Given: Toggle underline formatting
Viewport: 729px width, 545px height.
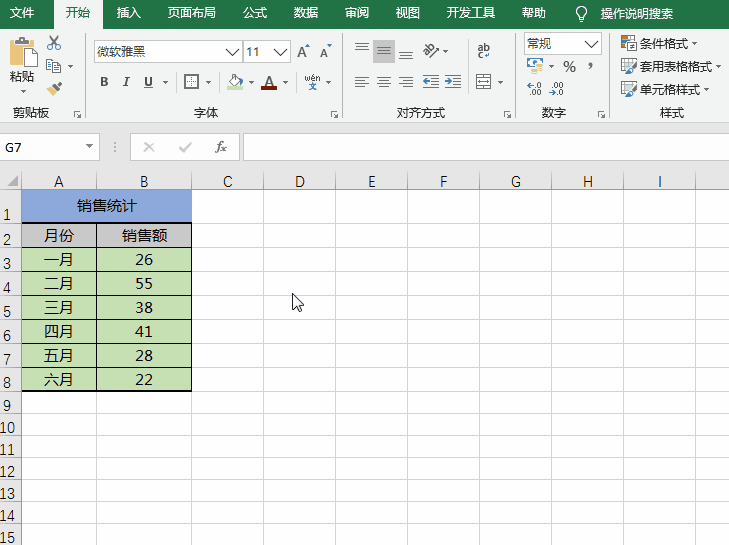Looking at the screenshot, I should [148, 82].
